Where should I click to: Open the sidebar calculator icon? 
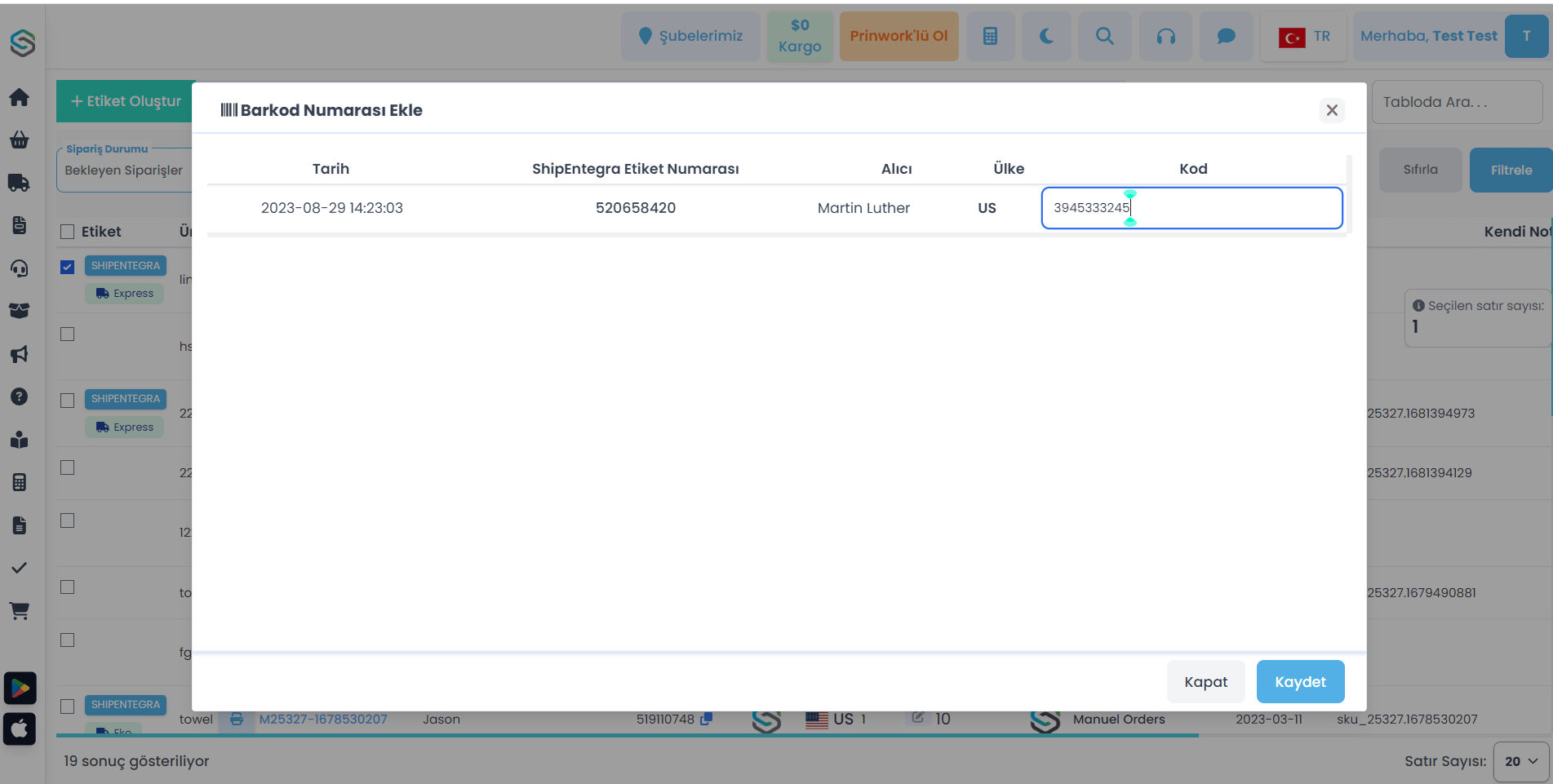20,482
